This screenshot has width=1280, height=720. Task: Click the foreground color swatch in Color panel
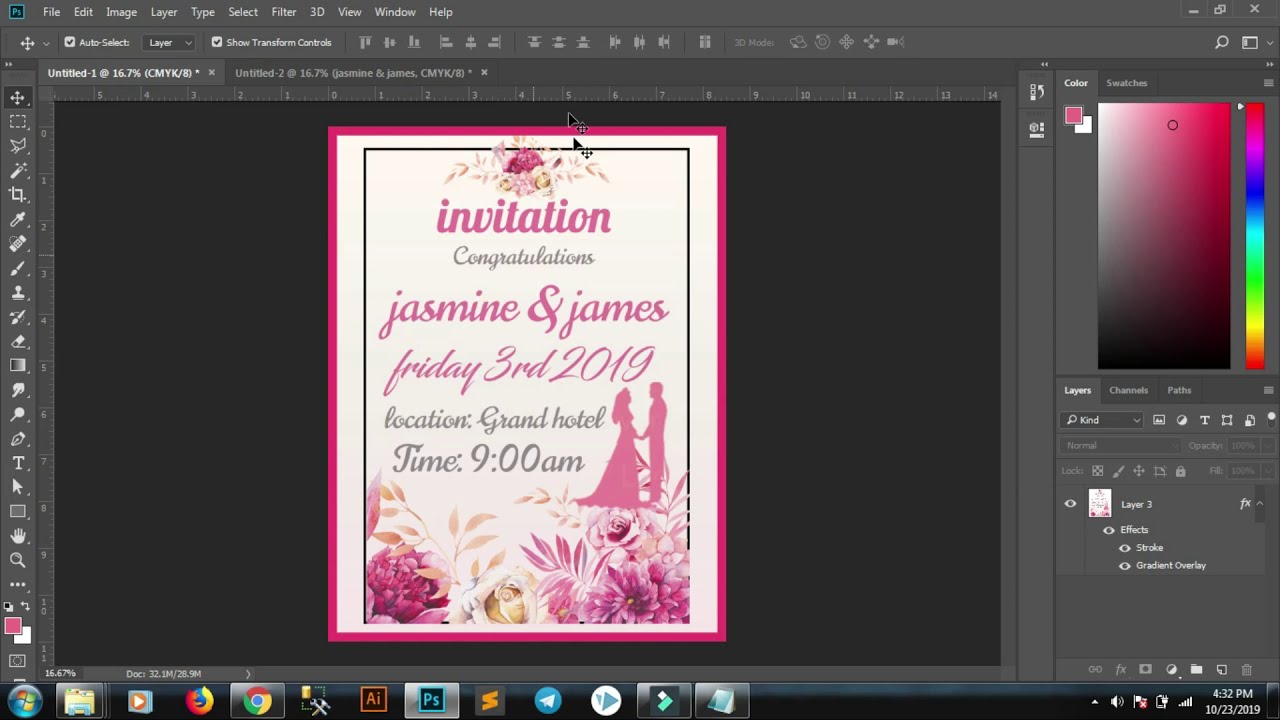pyautogui.click(x=1073, y=115)
